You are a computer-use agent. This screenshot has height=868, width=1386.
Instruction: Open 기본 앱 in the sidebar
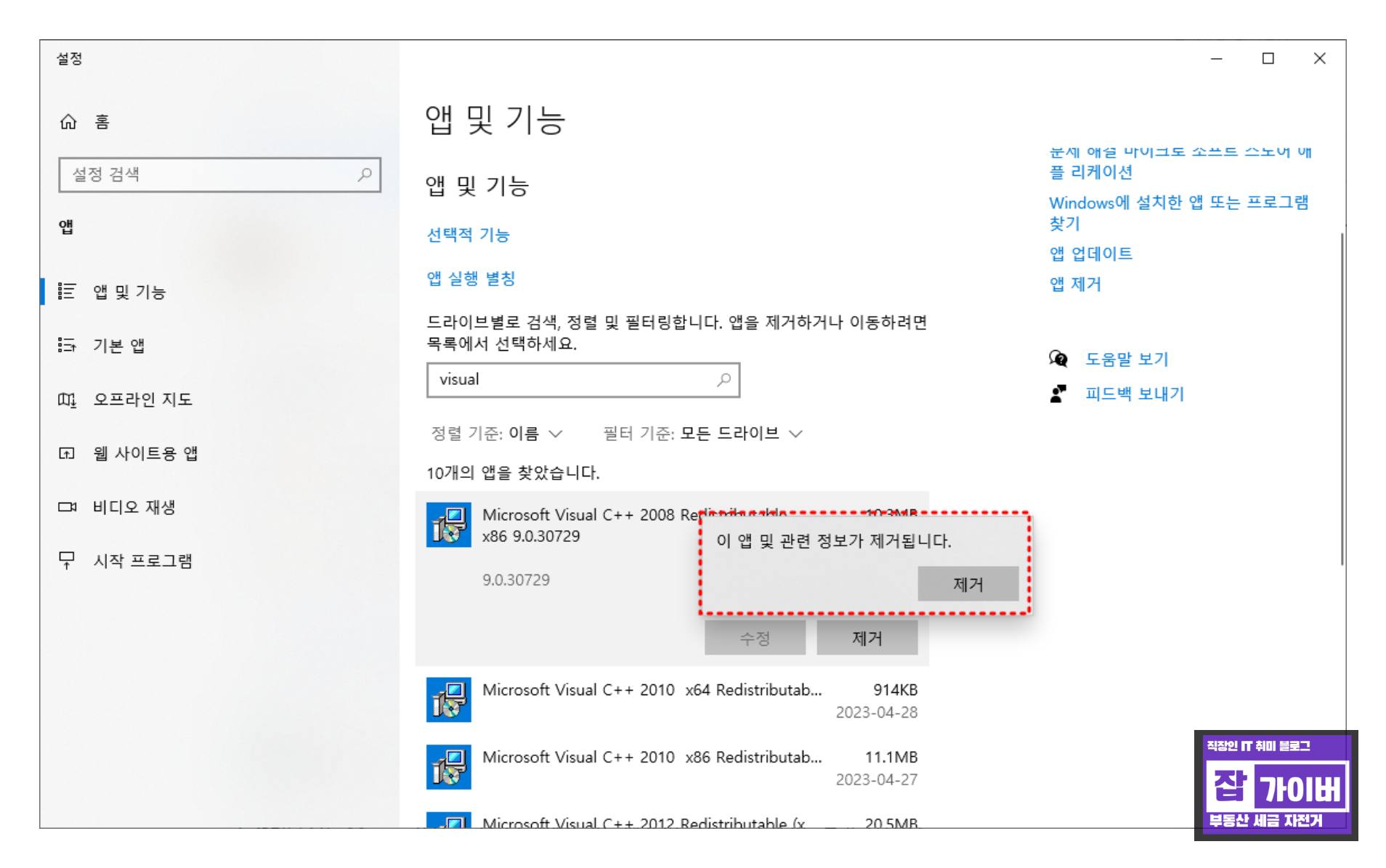(x=118, y=346)
